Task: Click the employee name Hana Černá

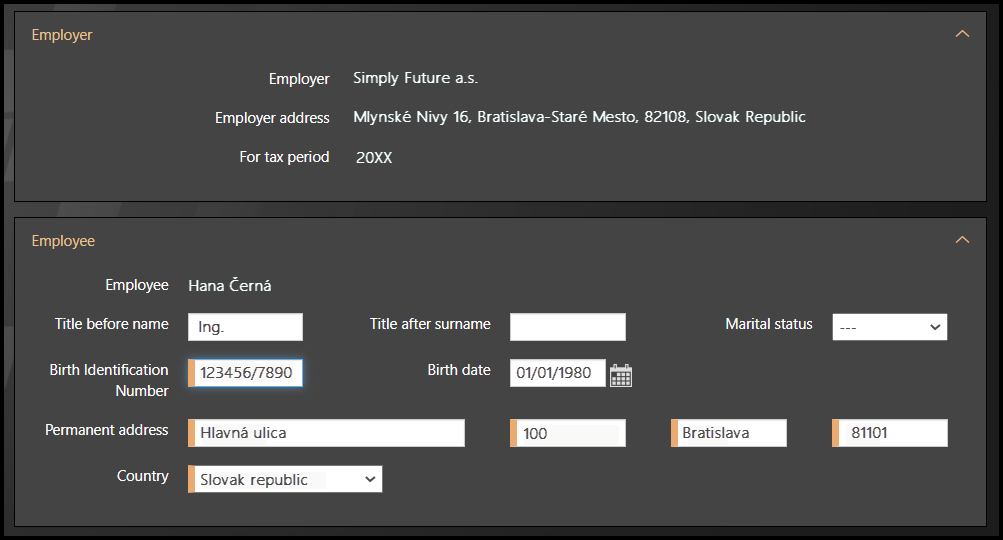Action: tap(230, 286)
